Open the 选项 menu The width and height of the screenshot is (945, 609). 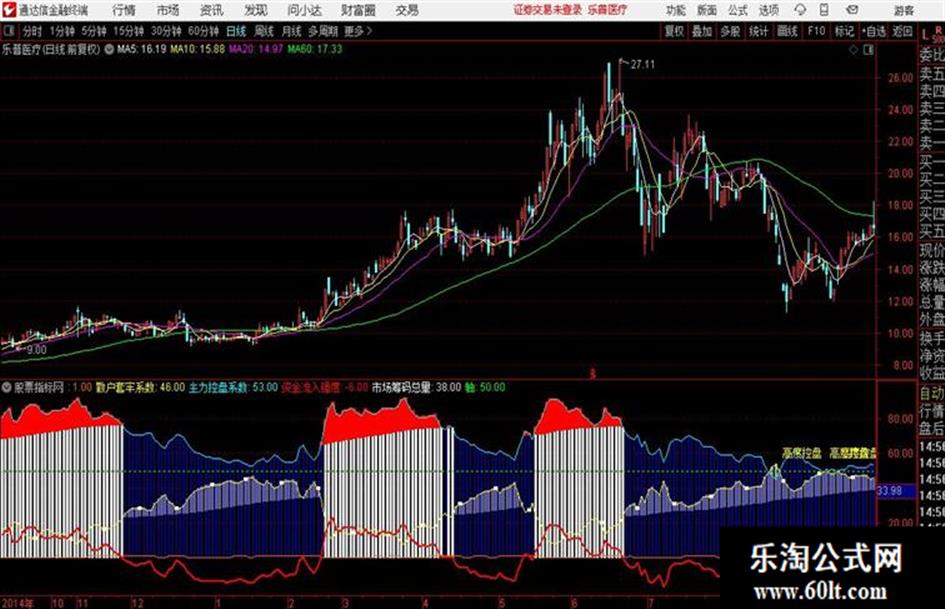(768, 10)
